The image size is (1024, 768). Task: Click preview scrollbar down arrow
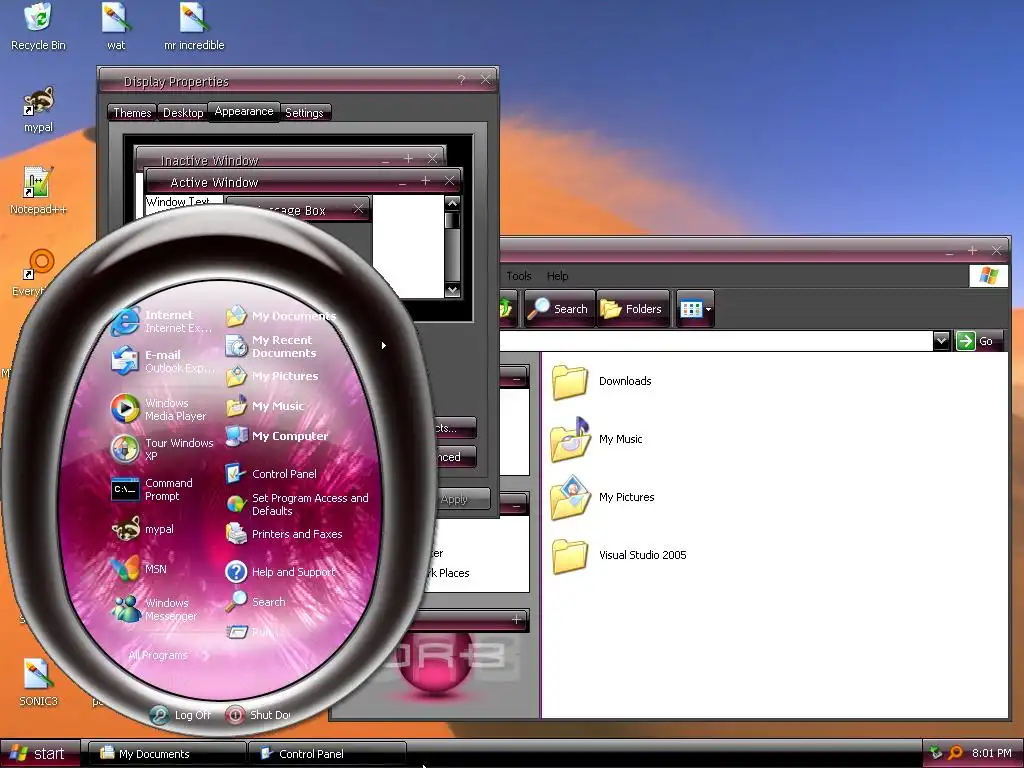(452, 290)
